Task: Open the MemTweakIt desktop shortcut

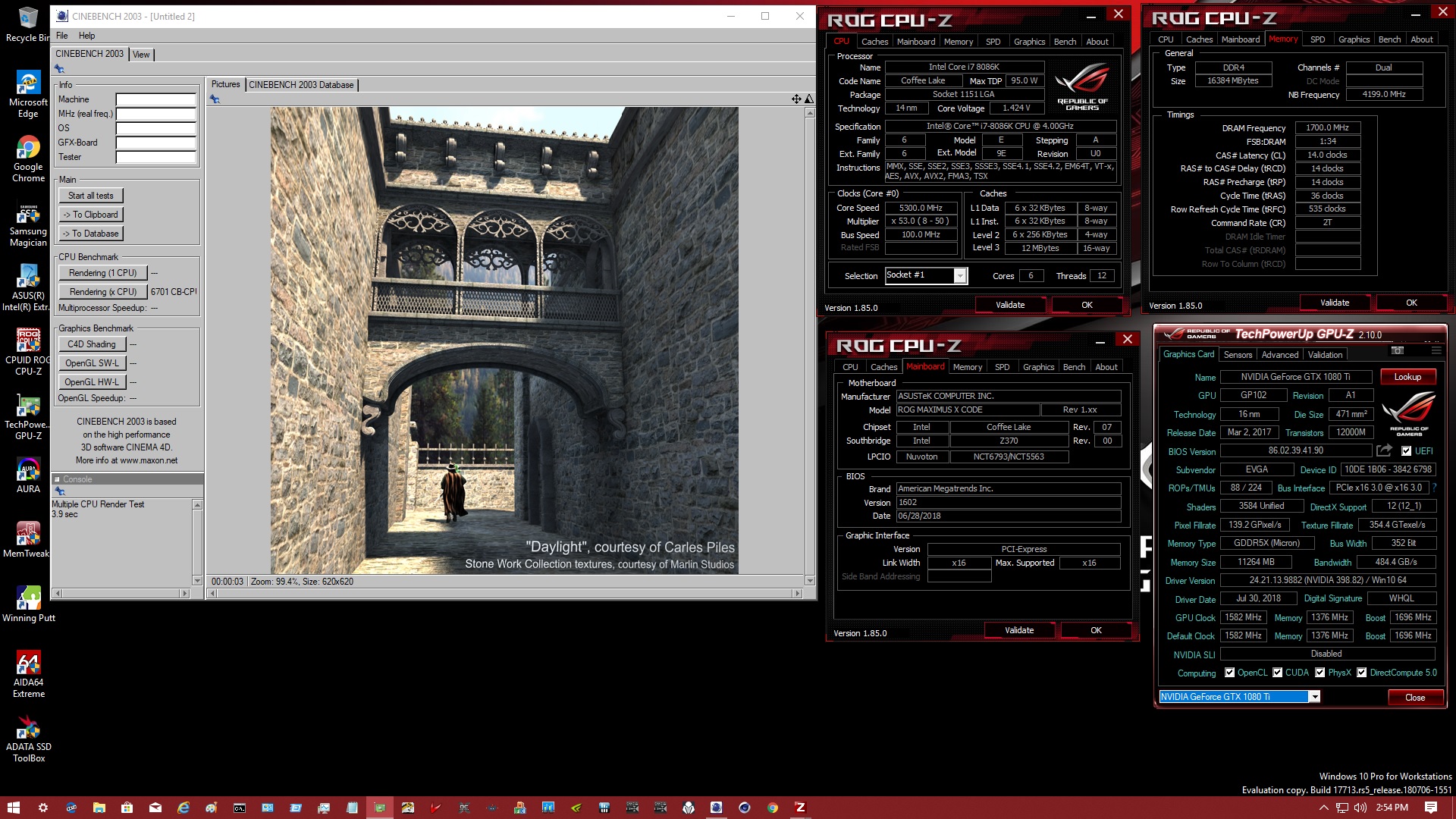Action: click(x=27, y=540)
